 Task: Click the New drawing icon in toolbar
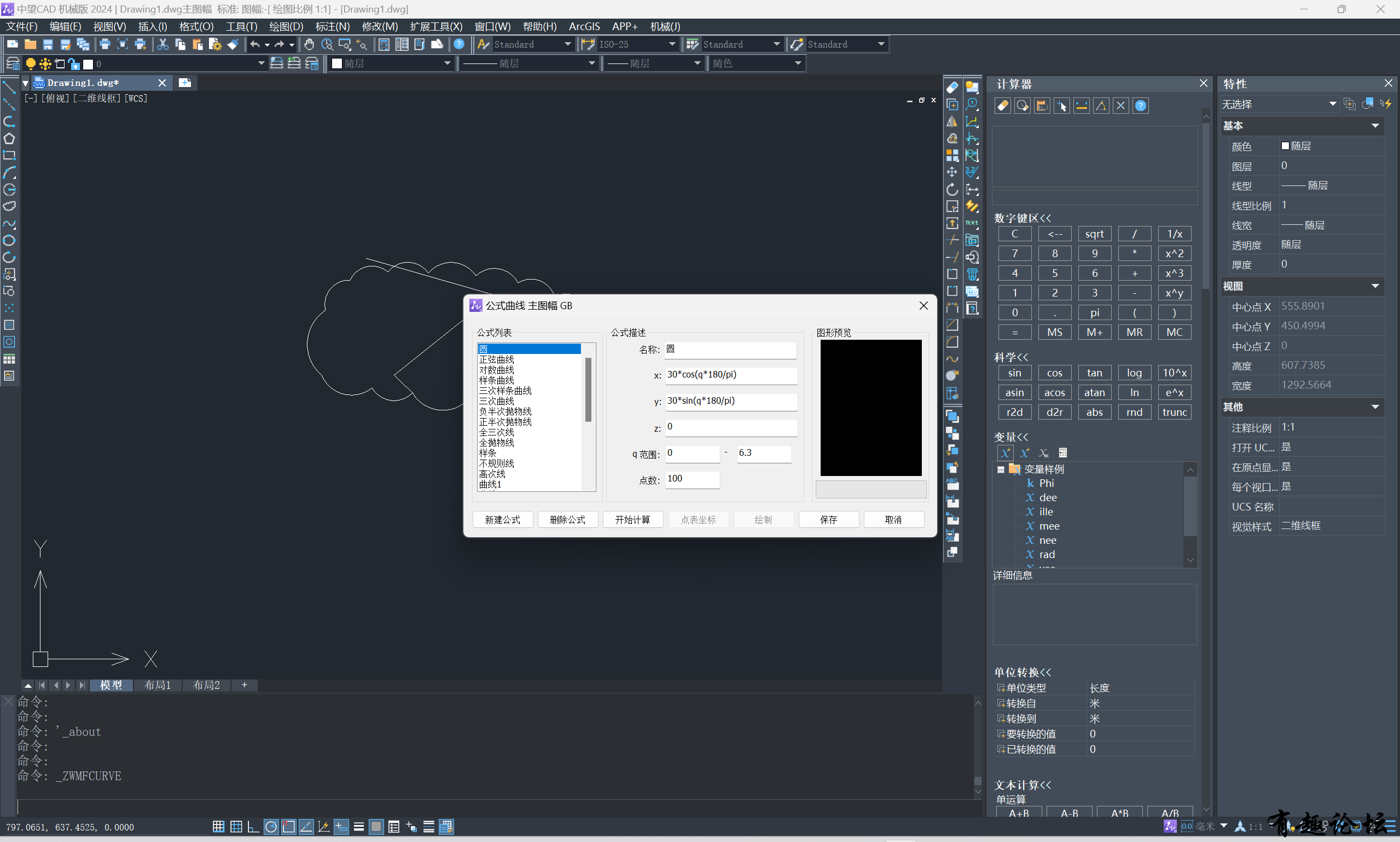[x=13, y=44]
